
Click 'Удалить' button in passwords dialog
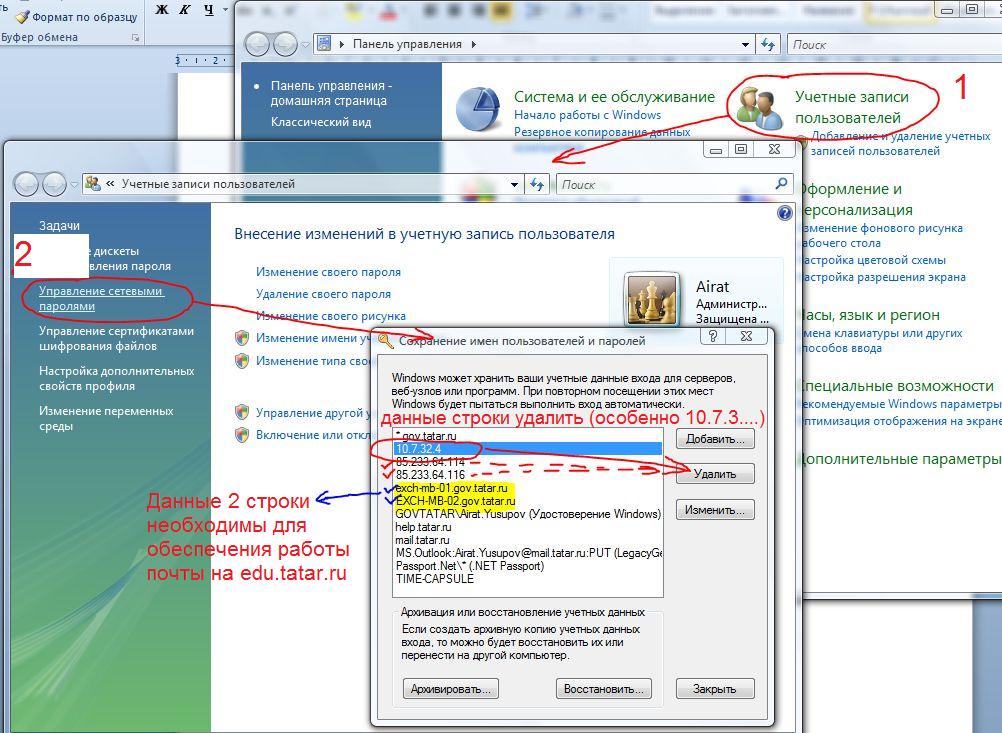715,474
